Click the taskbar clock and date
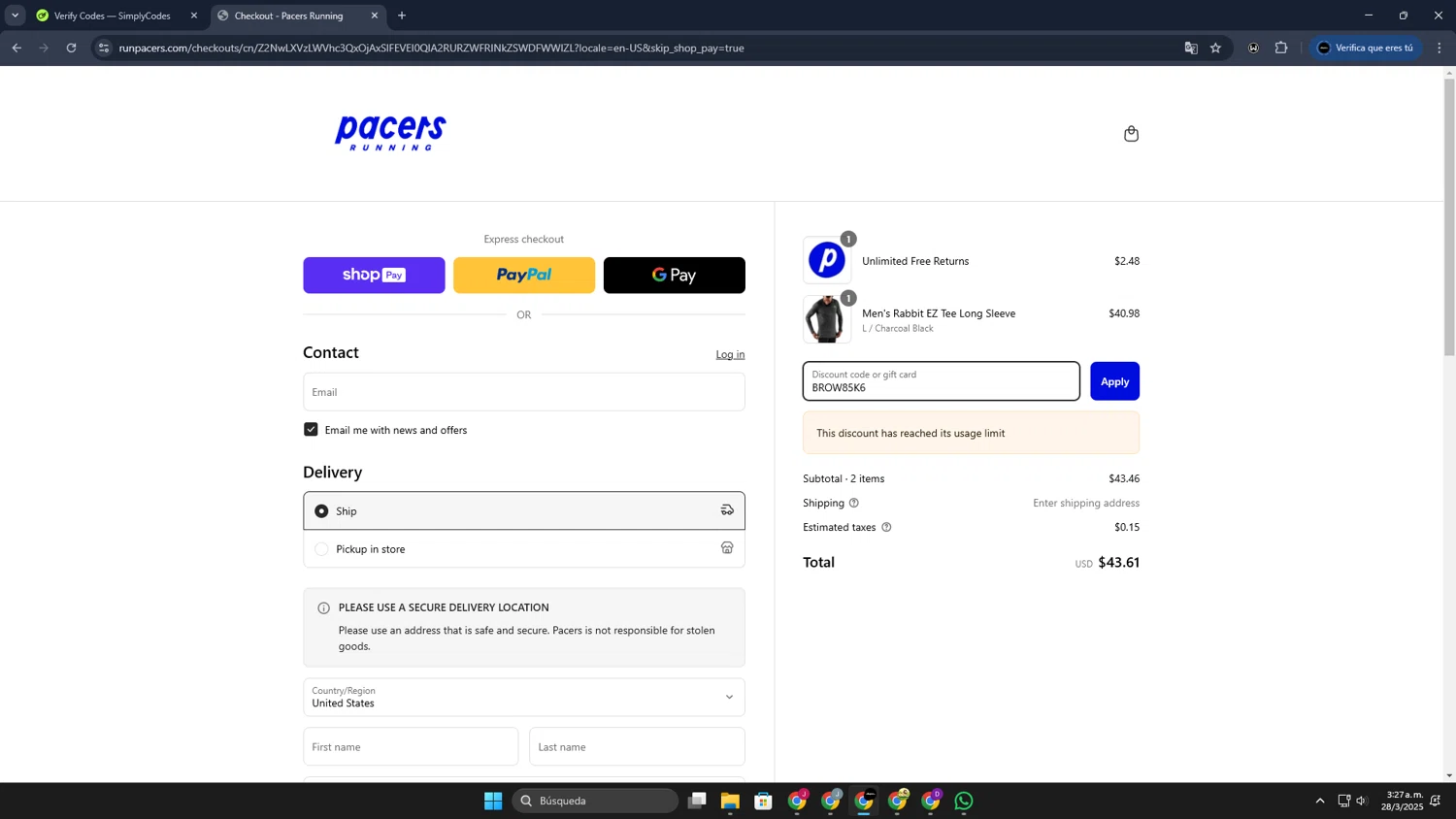Viewport: 1456px width, 819px height. point(1403,801)
